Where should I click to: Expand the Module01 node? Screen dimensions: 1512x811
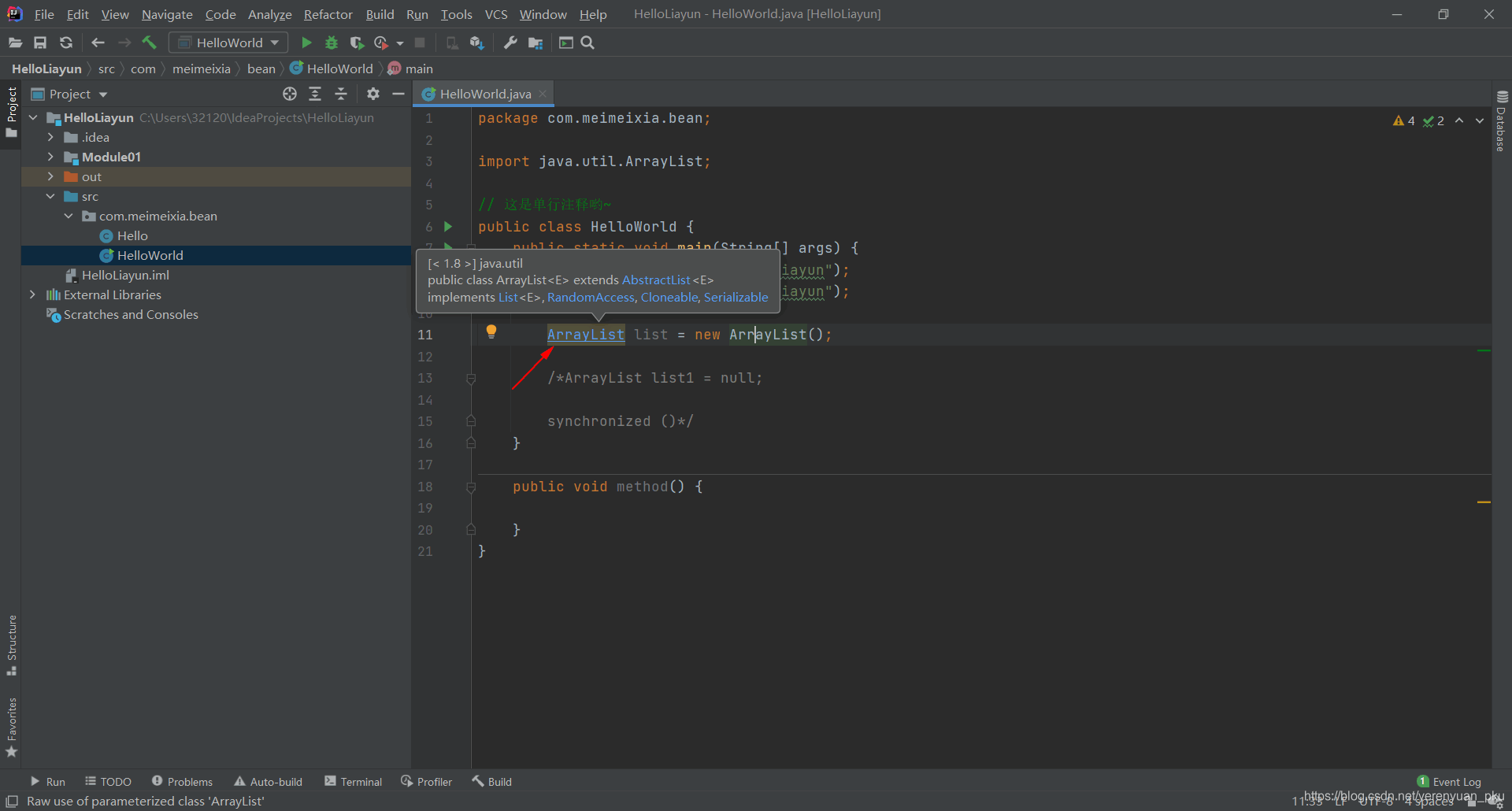(x=50, y=157)
